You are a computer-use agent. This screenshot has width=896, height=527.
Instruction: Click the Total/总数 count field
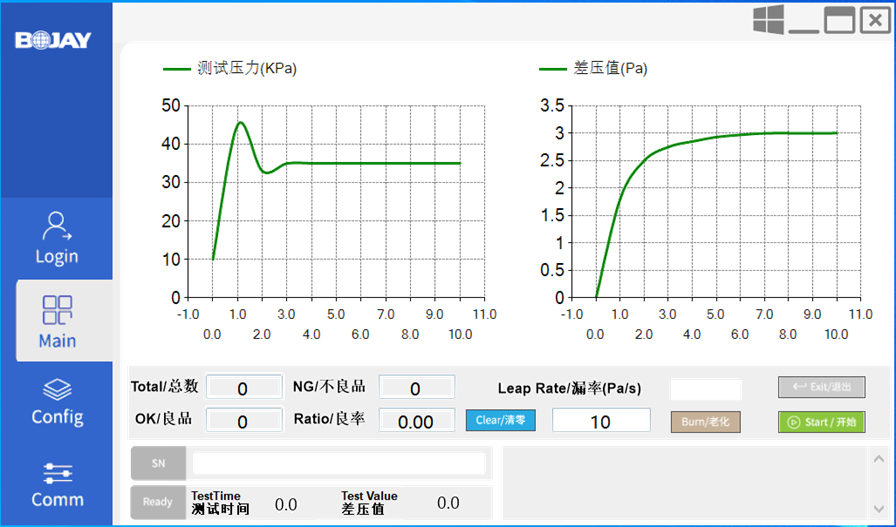click(243, 388)
